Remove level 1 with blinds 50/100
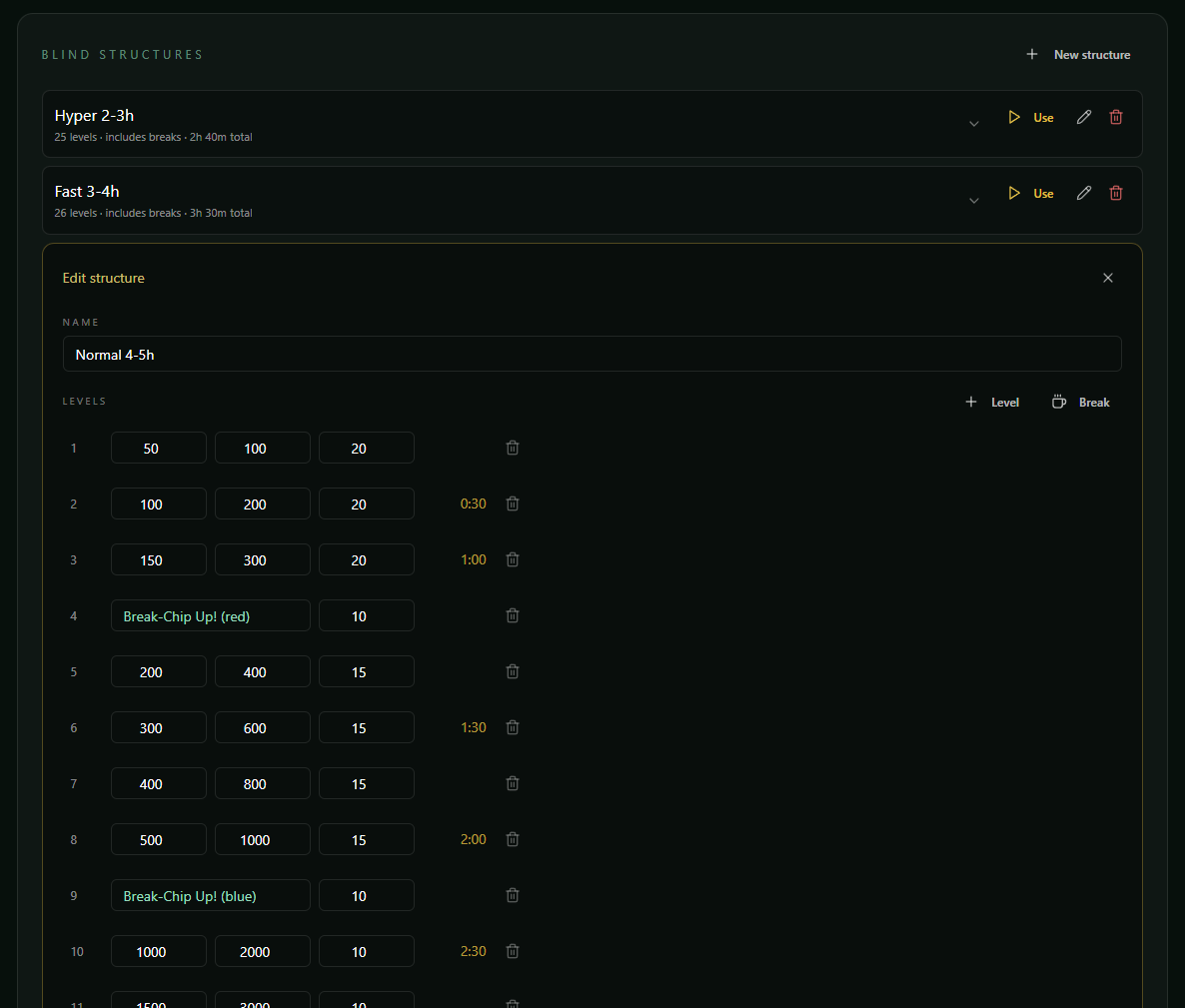The height and width of the screenshot is (1008, 1185). point(513,449)
